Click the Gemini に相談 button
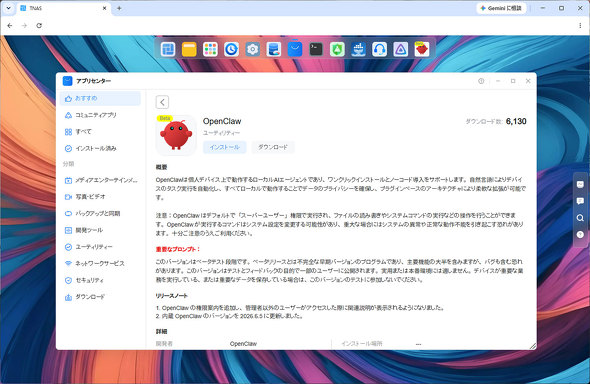Image resolution: width=590 pixels, height=384 pixels. pos(501,8)
